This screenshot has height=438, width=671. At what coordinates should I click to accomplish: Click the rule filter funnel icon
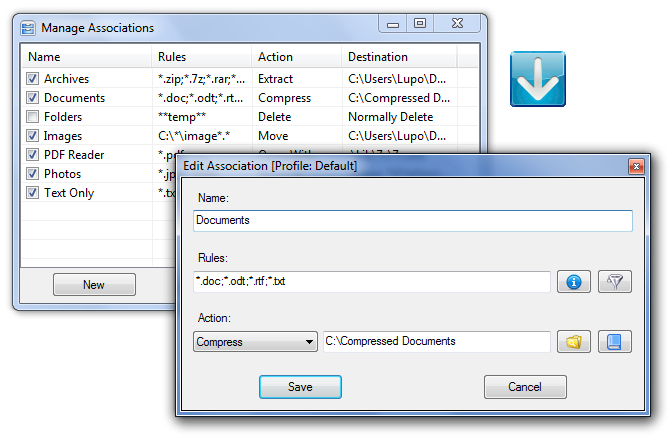click(x=615, y=282)
